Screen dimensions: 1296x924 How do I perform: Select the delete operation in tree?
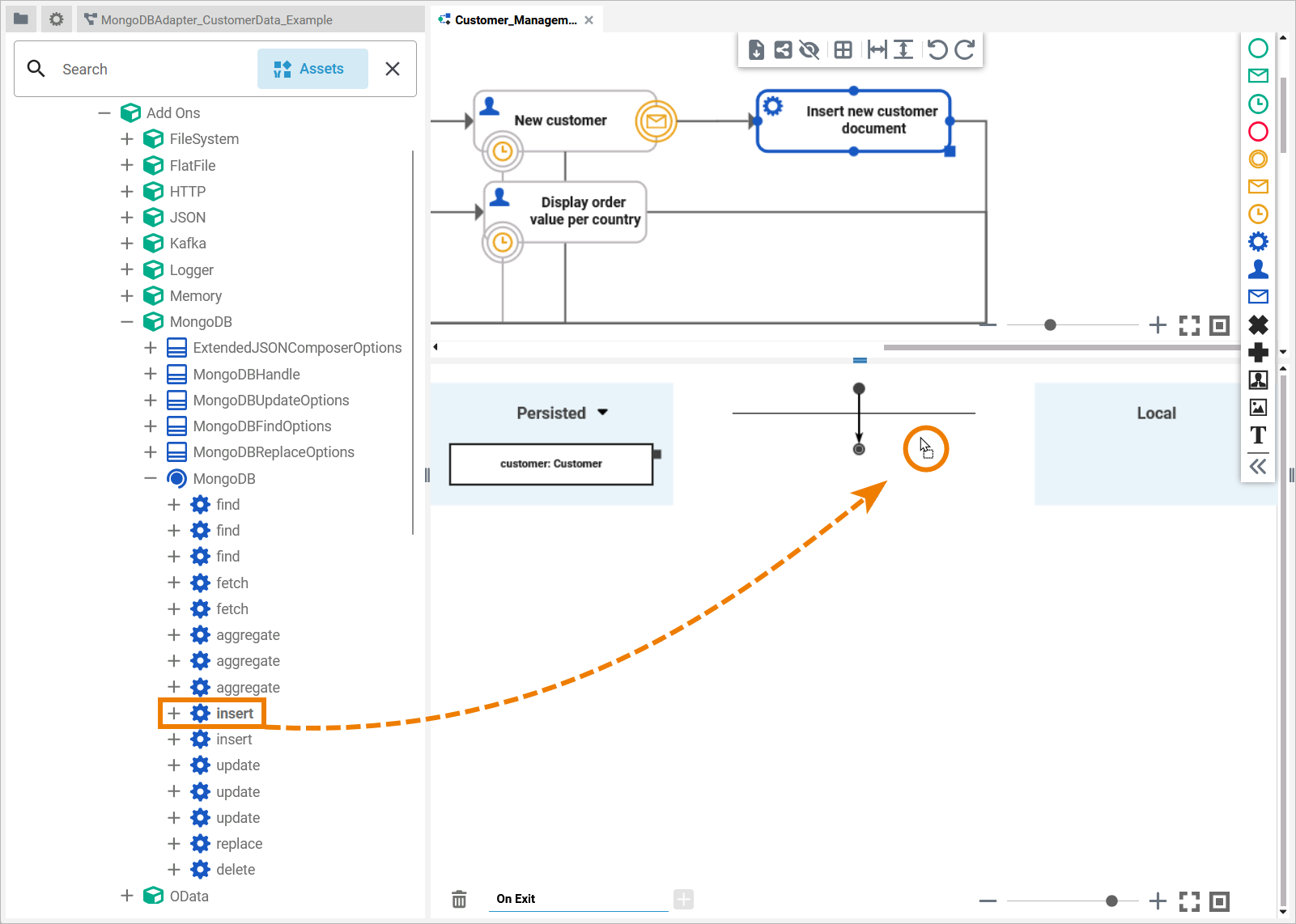click(x=236, y=870)
